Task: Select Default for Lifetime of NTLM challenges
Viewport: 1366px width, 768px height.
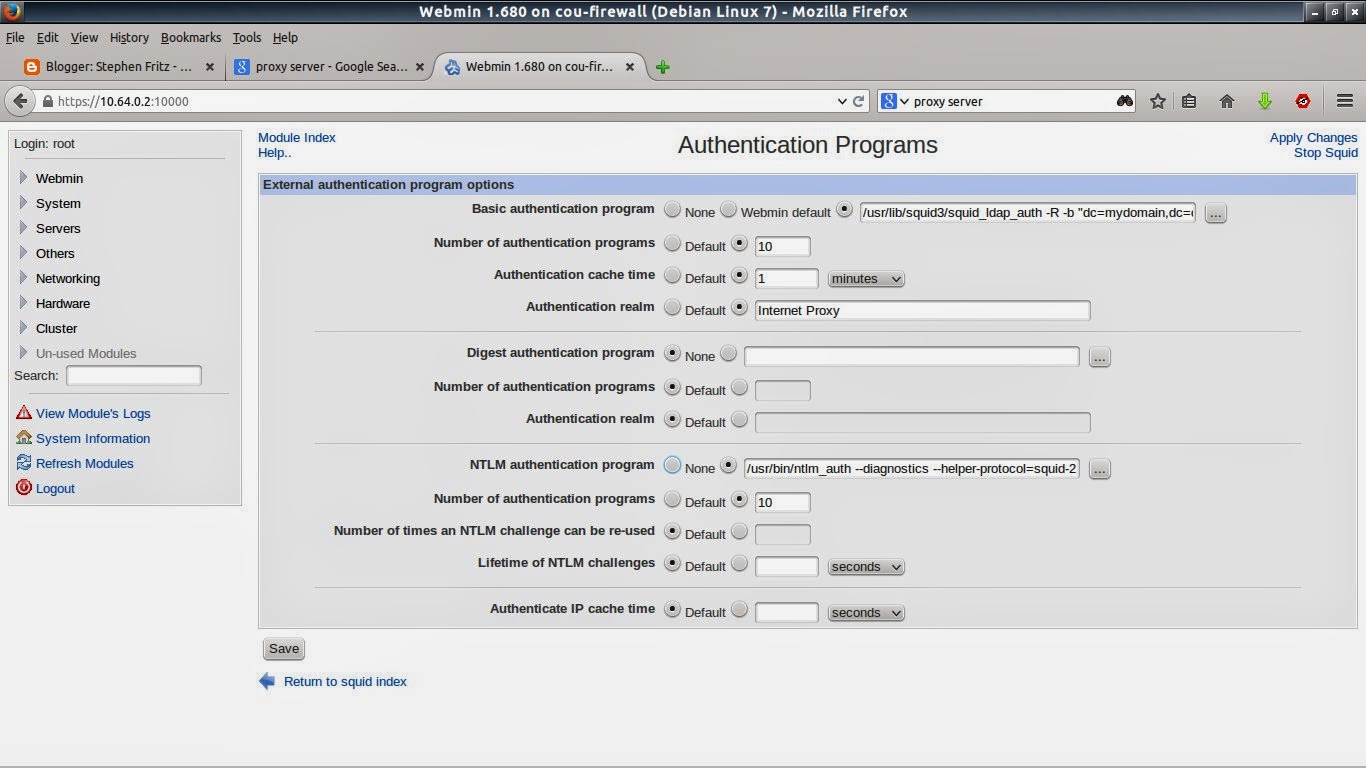Action: point(673,563)
